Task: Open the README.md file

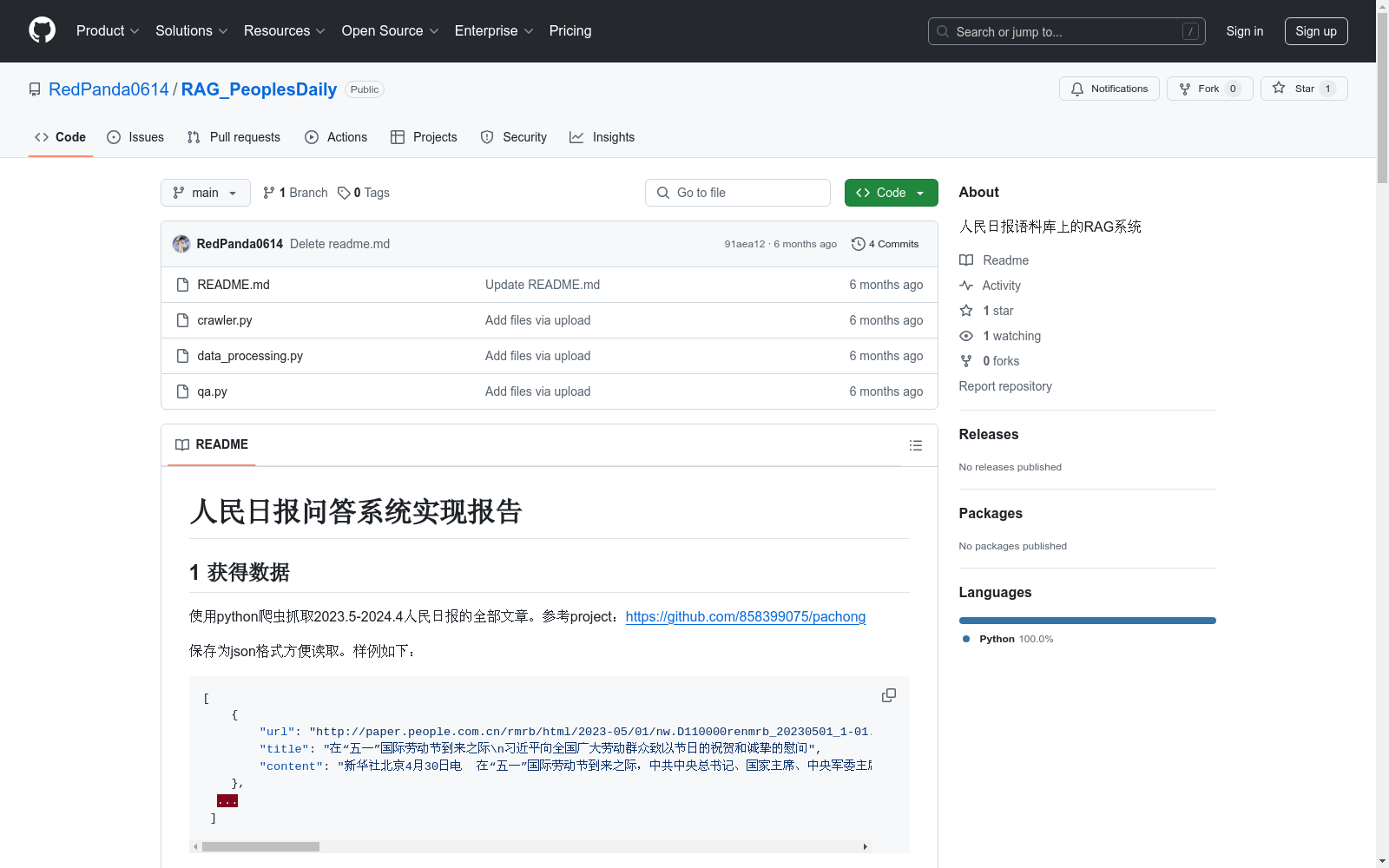Action: point(234,285)
